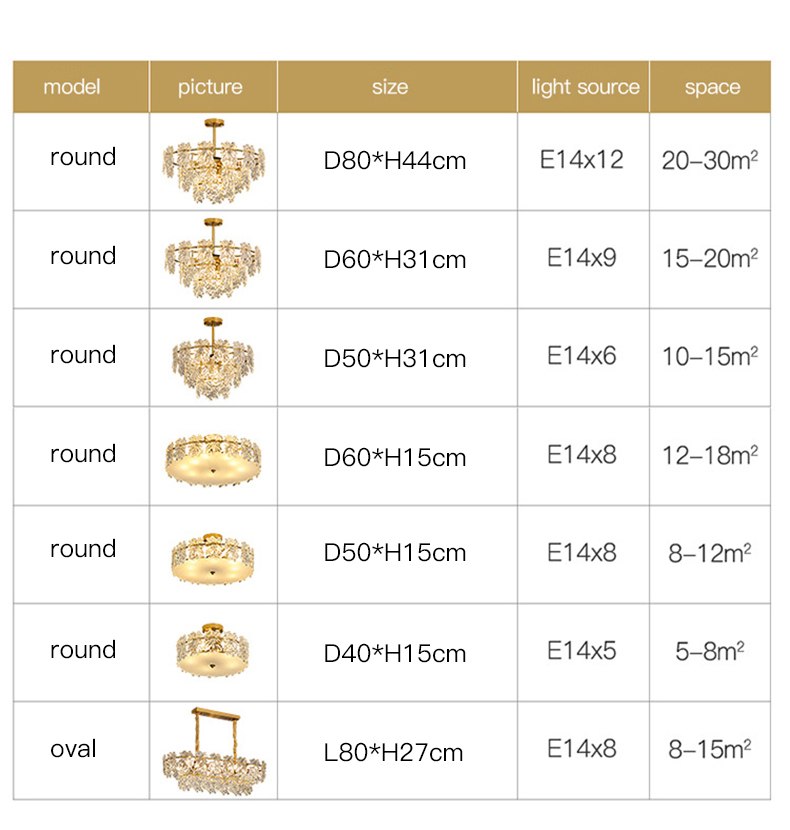The image size is (790, 830).
Task: Click the 20–30m² space value
Action: pos(709,160)
